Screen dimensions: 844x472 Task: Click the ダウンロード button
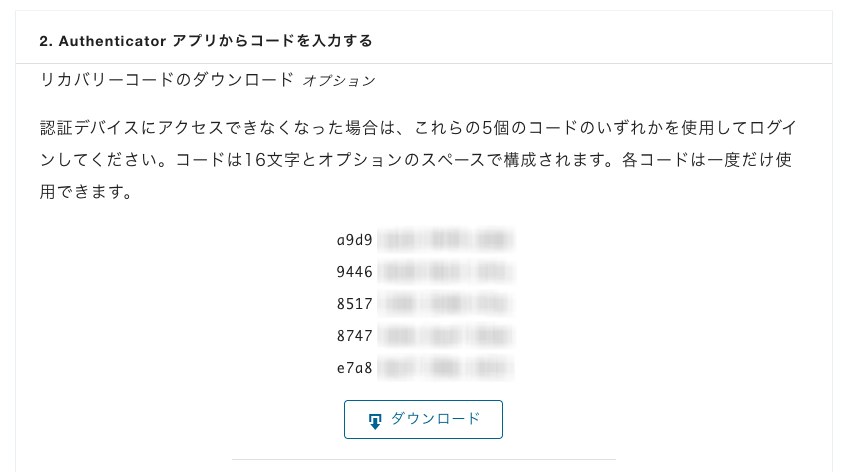[423, 419]
